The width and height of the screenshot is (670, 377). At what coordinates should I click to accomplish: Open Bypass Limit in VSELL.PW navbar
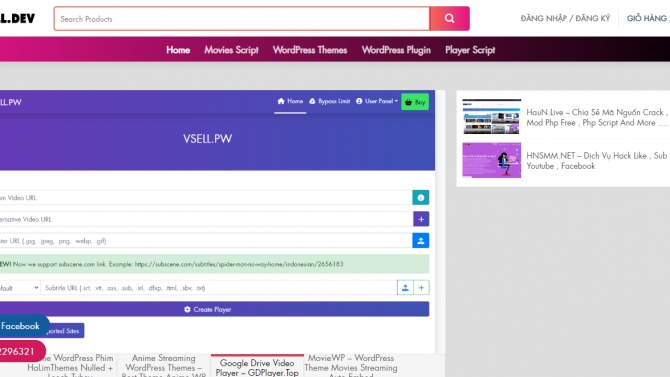(329, 101)
